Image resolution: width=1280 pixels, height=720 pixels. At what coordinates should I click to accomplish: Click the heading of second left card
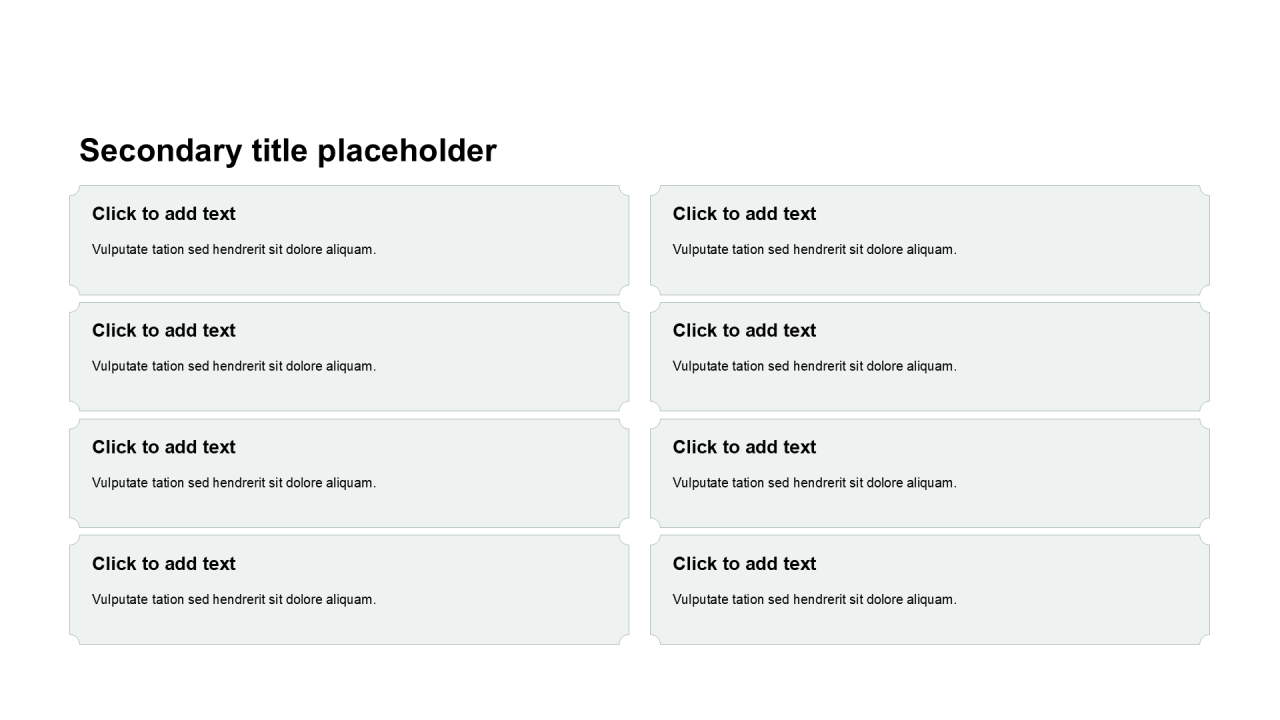tap(164, 331)
